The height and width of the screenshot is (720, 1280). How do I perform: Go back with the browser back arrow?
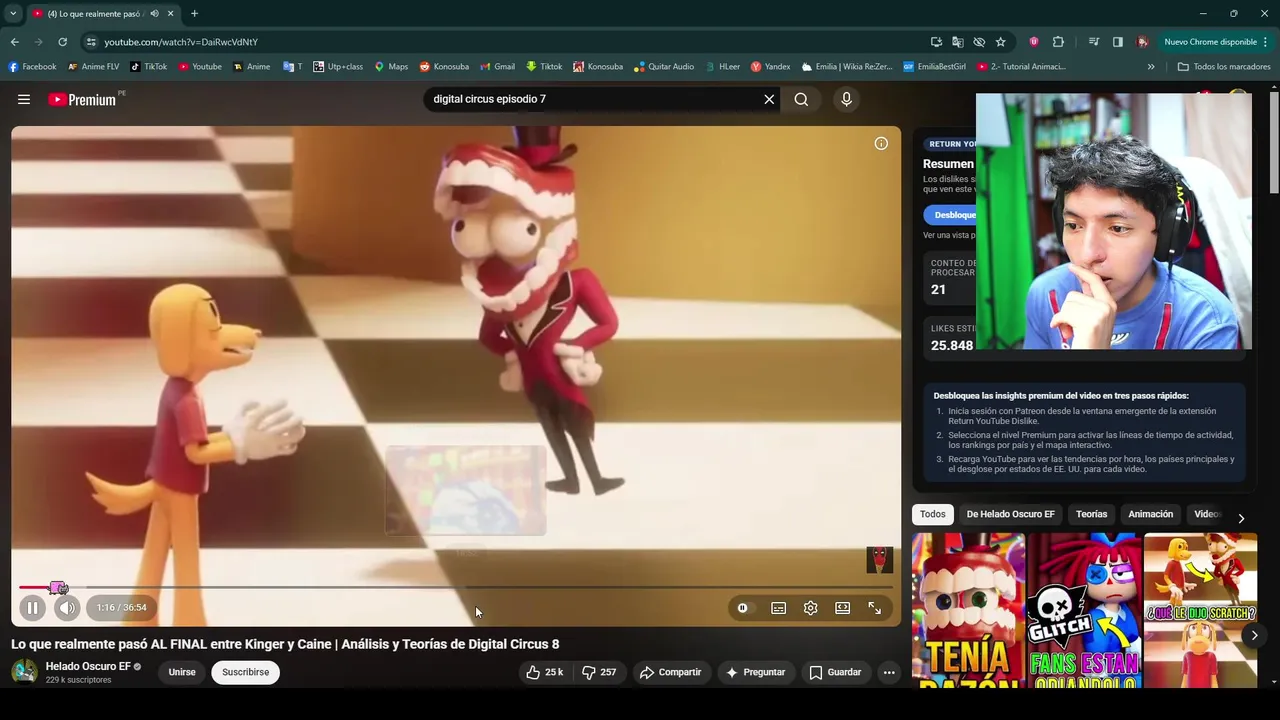pyautogui.click(x=14, y=42)
